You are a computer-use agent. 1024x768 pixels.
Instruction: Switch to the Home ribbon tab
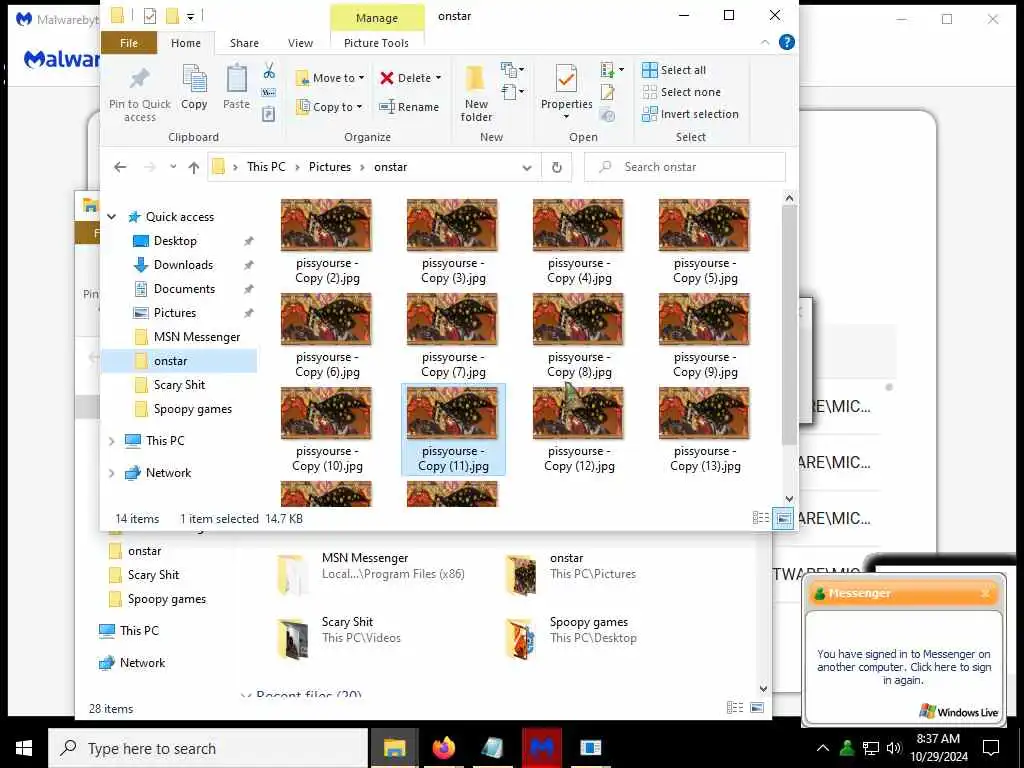[186, 42]
